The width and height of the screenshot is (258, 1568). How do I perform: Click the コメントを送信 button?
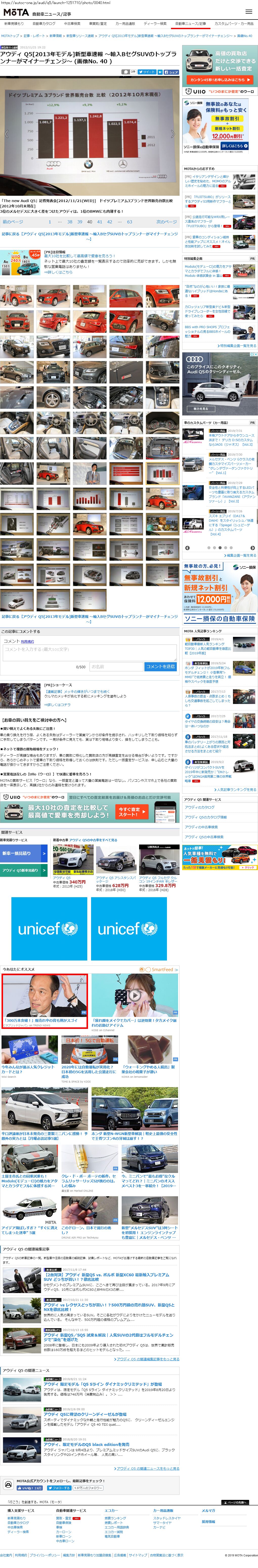point(161,667)
